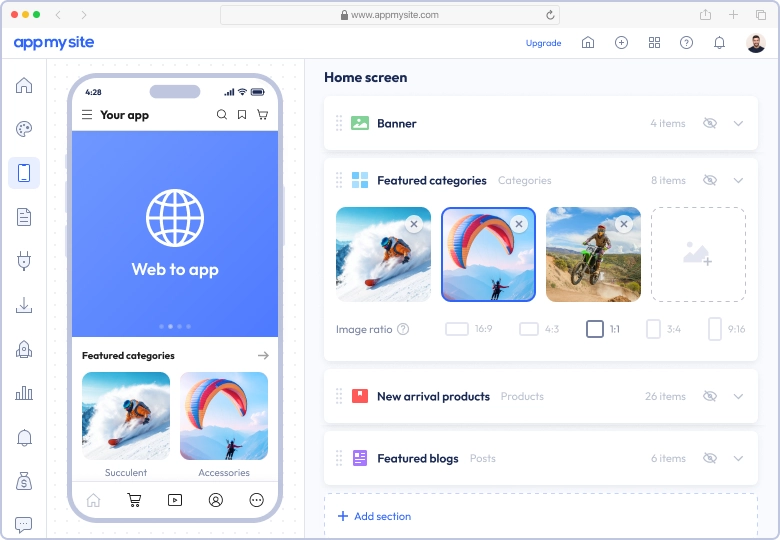
Task: Tap the profile tab in phone bottom bar
Action: [216, 500]
